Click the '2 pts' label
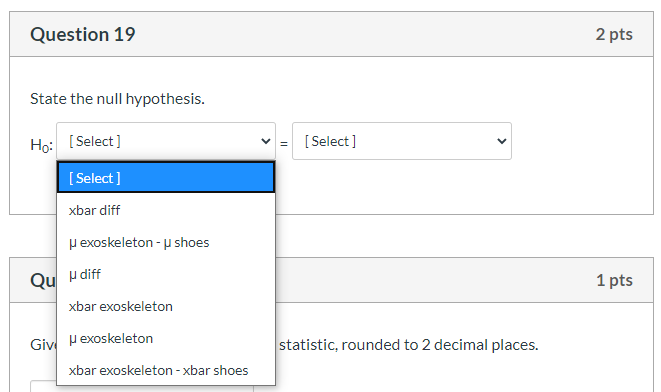The height and width of the screenshot is (392, 661). click(x=614, y=34)
